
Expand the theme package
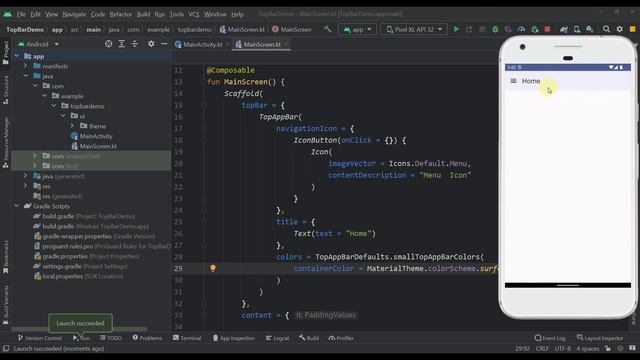pyautogui.click(x=72, y=126)
